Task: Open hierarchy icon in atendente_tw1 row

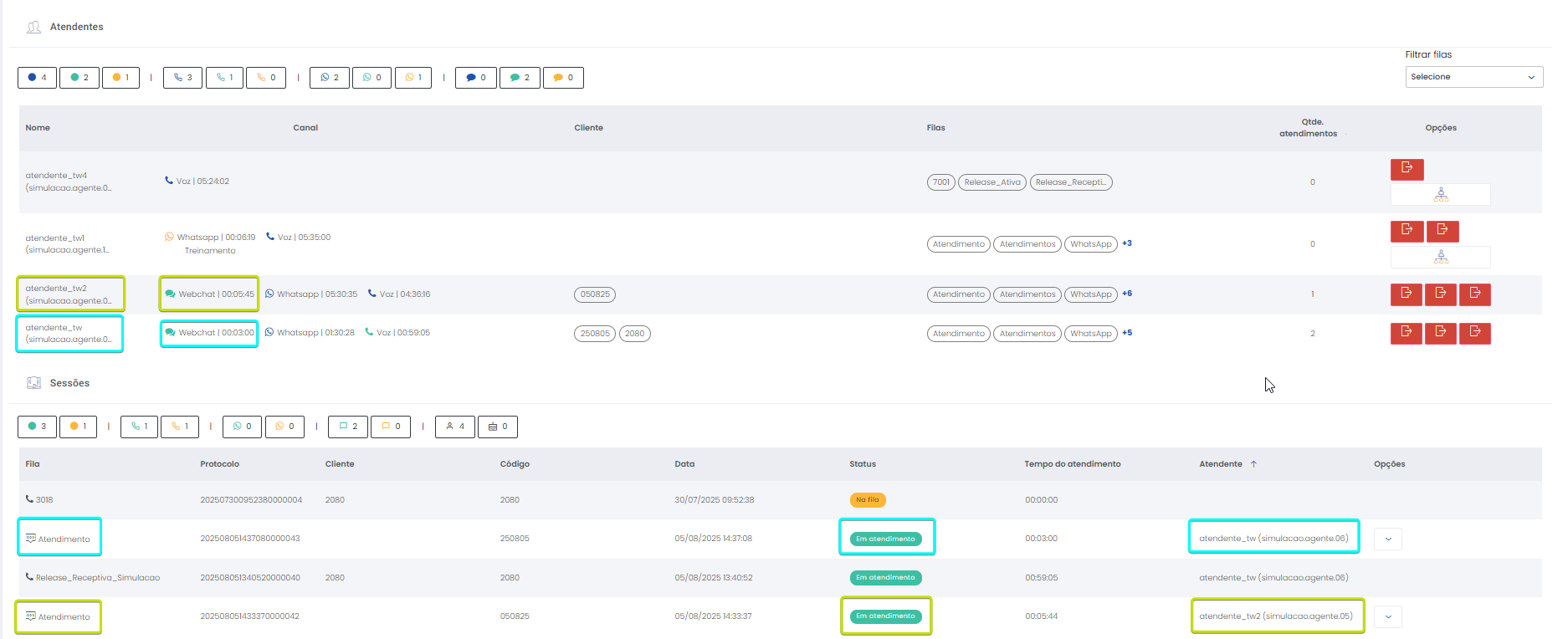Action: click(1440, 257)
